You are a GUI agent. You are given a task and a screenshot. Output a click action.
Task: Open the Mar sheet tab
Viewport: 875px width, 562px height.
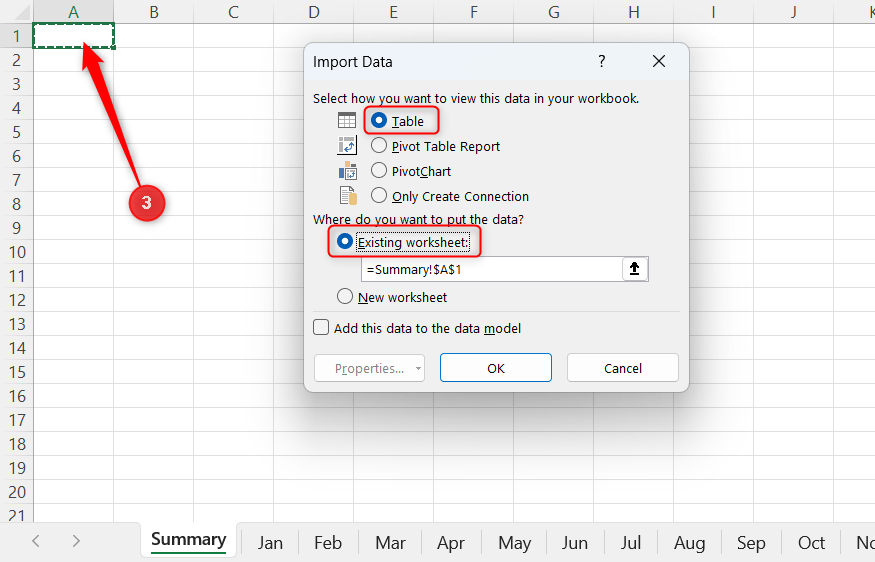[390, 542]
